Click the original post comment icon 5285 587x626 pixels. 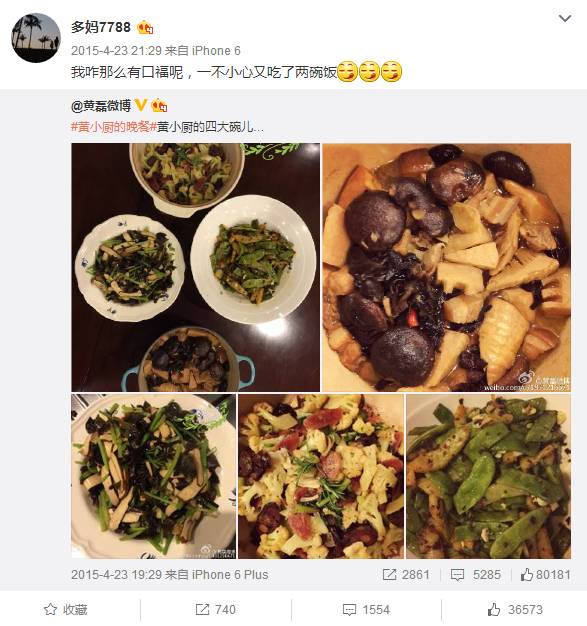(x=475, y=574)
